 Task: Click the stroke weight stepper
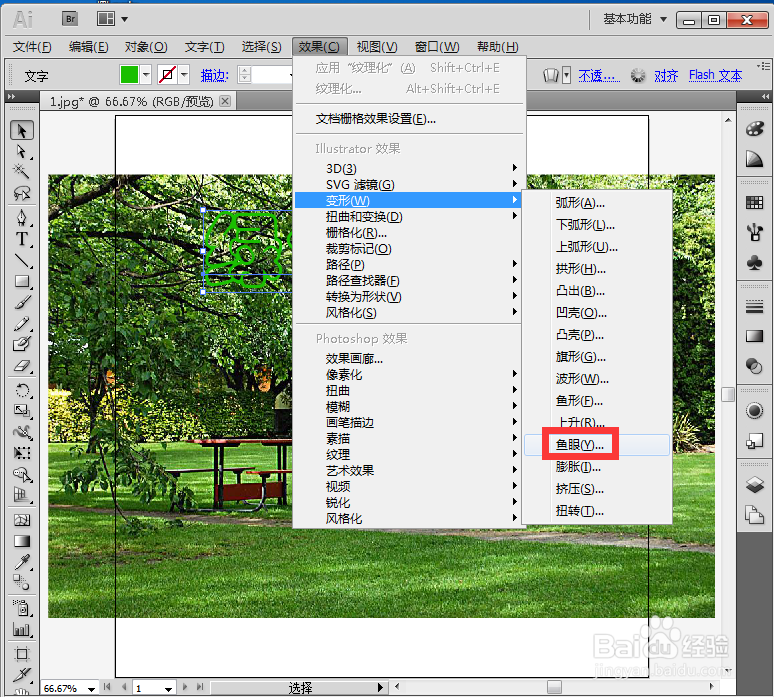244,75
